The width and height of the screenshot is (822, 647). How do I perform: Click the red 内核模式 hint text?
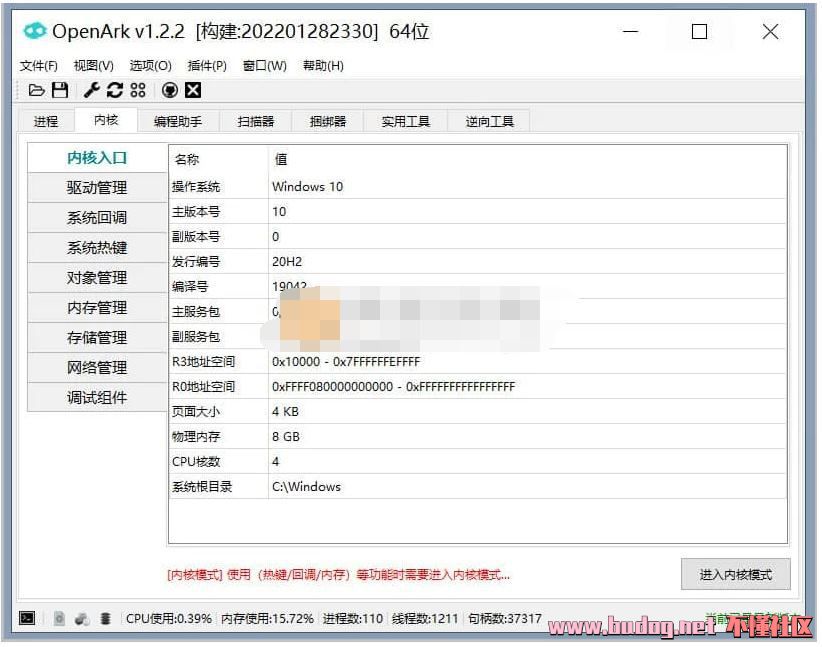339,575
